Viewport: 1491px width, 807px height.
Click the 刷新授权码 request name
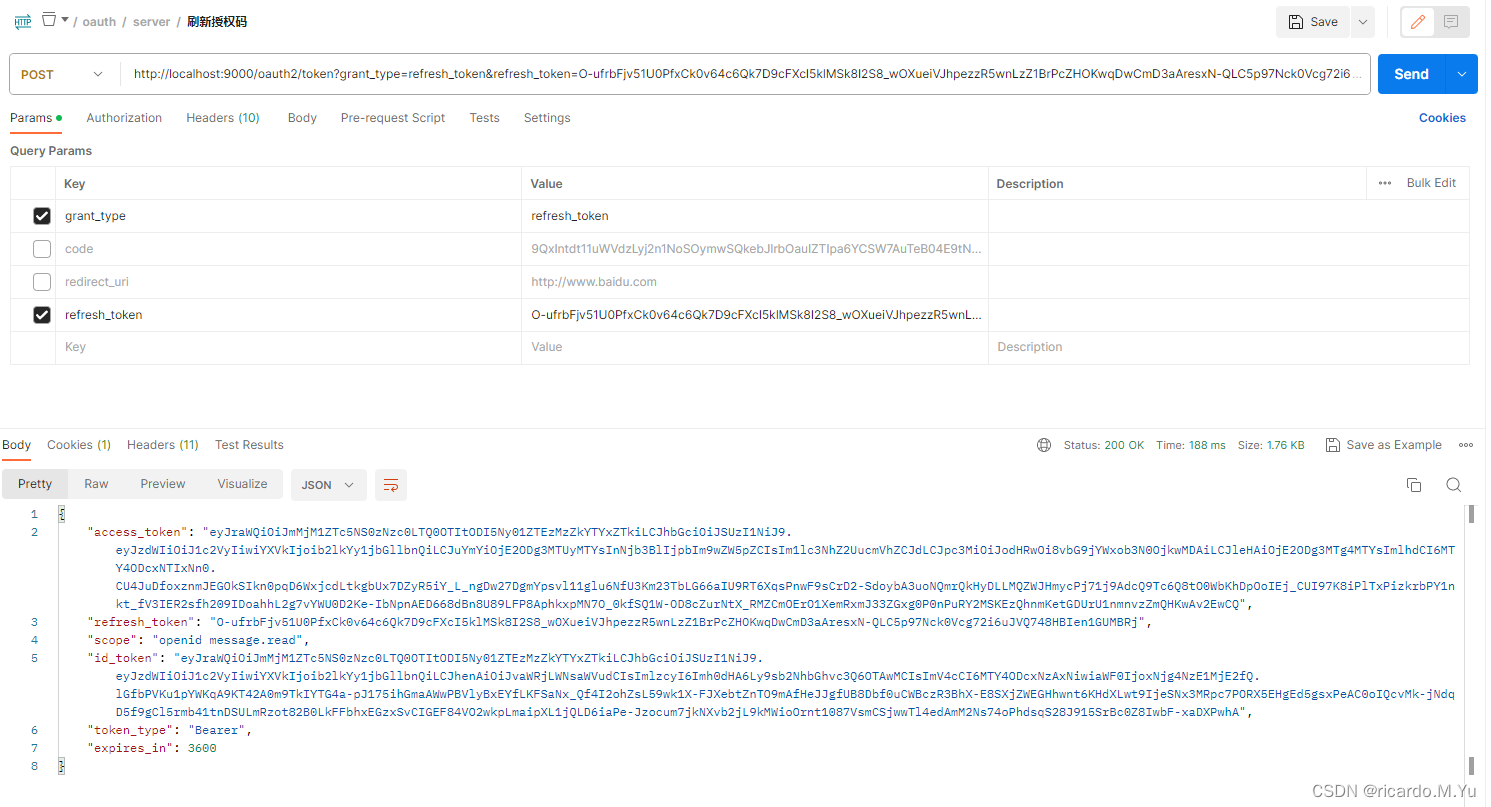pos(217,22)
